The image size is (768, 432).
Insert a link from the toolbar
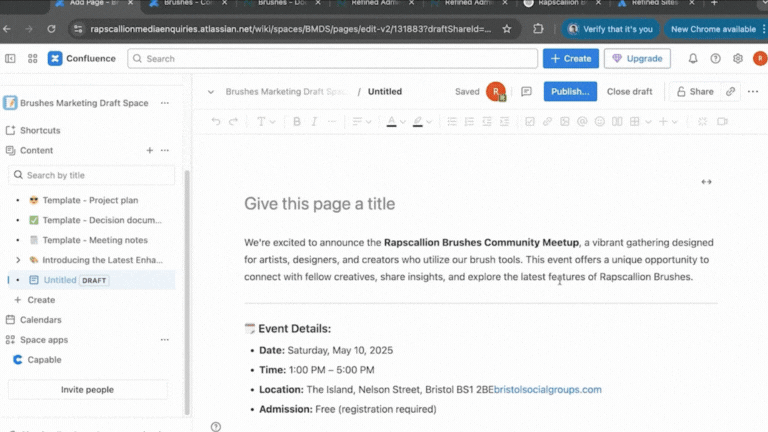pyautogui.click(x=547, y=121)
